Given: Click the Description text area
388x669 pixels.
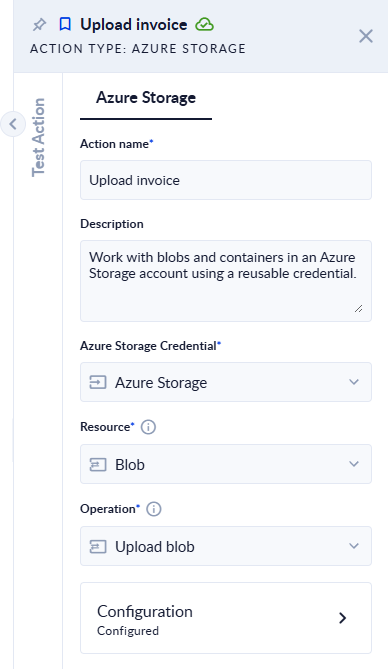Looking at the screenshot, I should coord(226,281).
